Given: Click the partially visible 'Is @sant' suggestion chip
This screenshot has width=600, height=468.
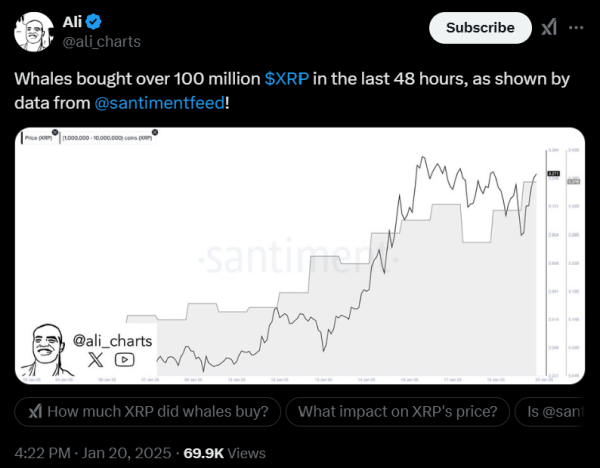Looking at the screenshot, I should point(556,411).
